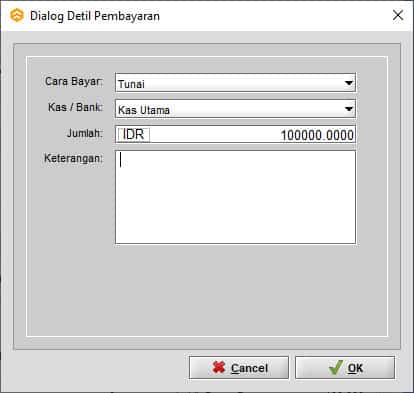Click the IDR currency label in Jumlah
This screenshot has width=414, height=393.
tap(133, 135)
